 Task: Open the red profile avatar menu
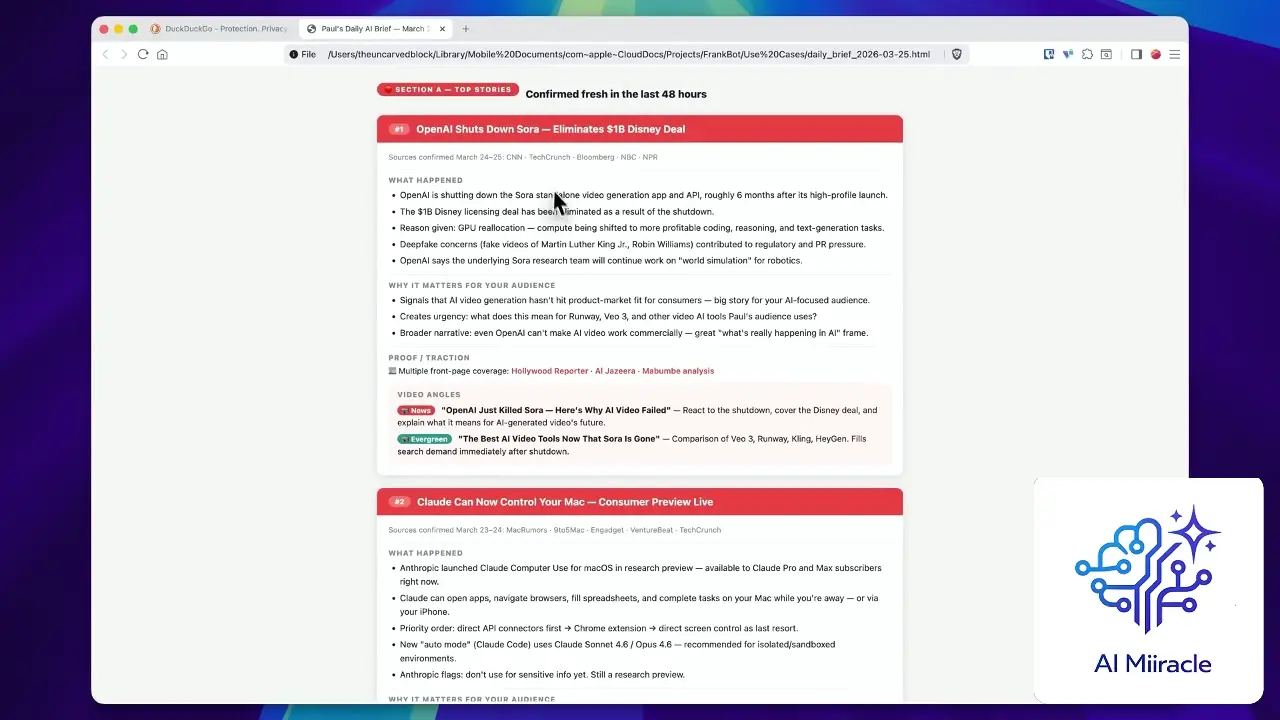1155,54
